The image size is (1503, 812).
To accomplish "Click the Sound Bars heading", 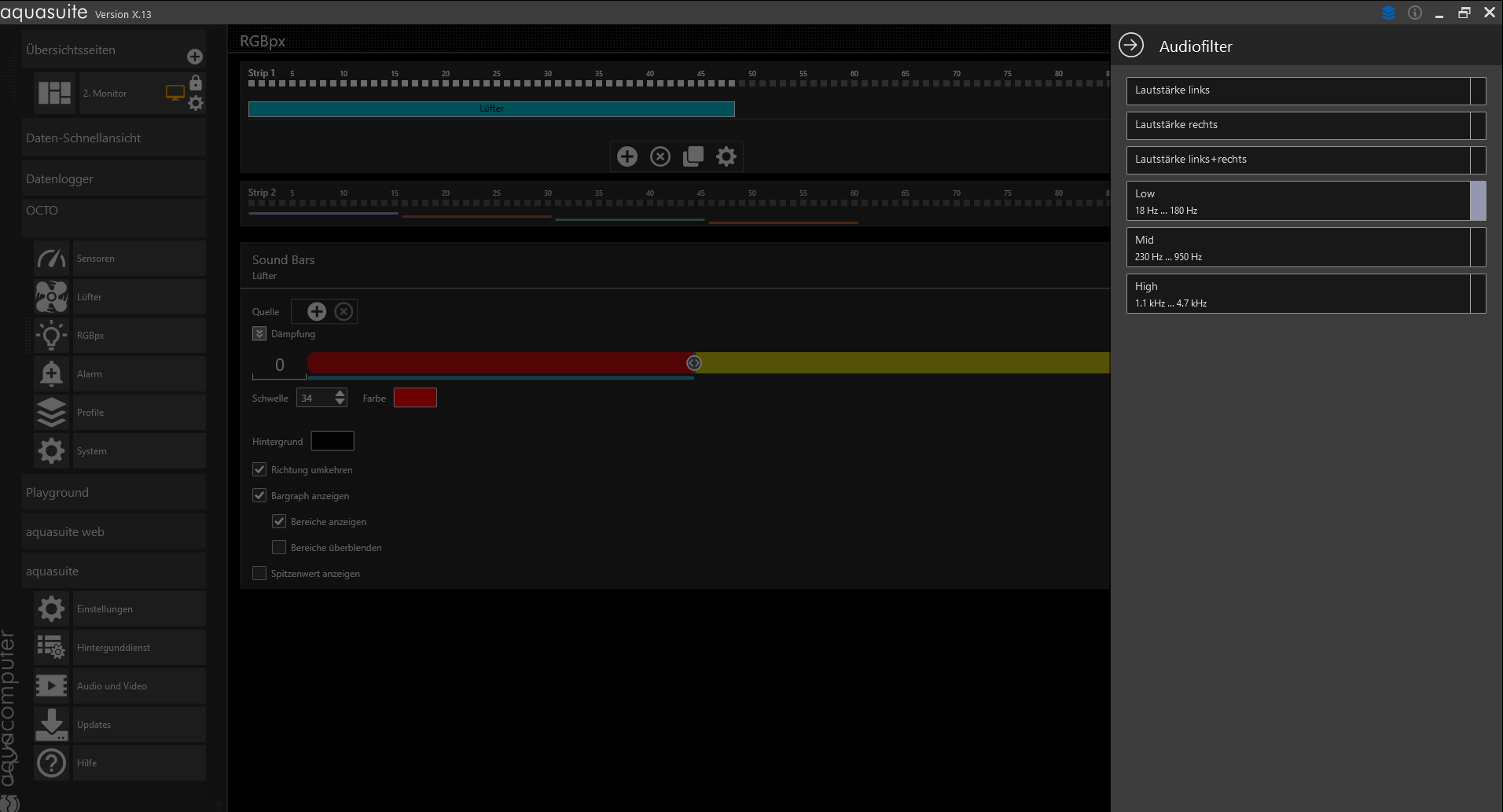I will 283,260.
